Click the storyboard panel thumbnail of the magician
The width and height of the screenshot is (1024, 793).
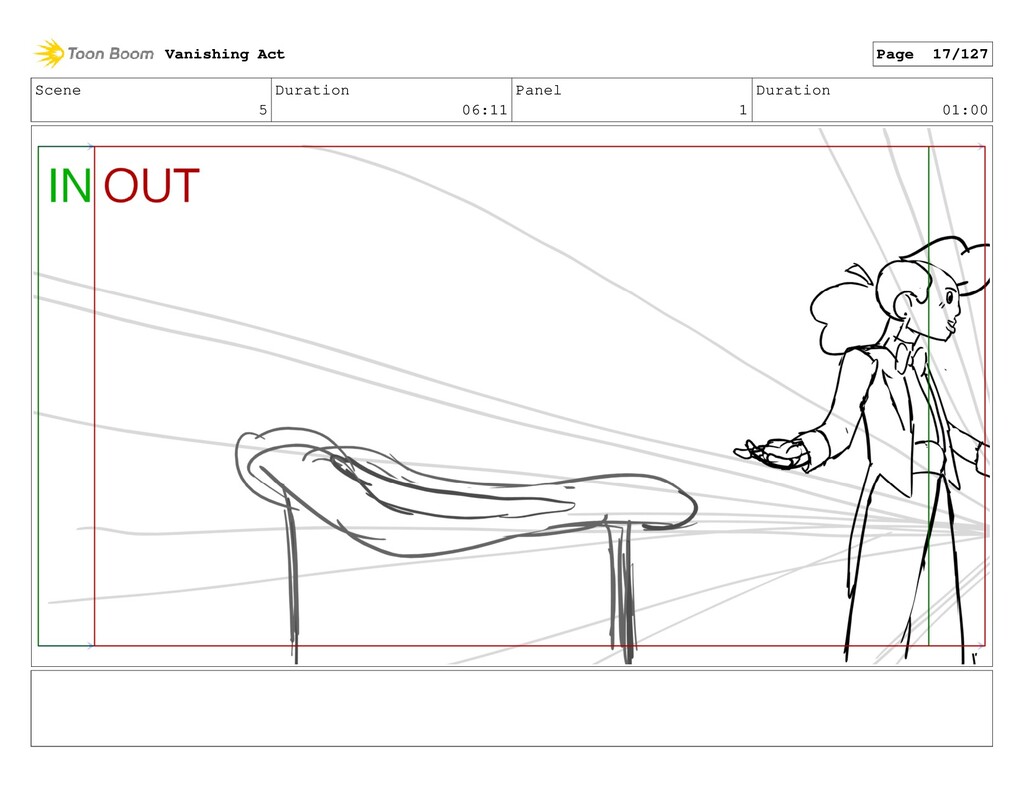pos(511,396)
